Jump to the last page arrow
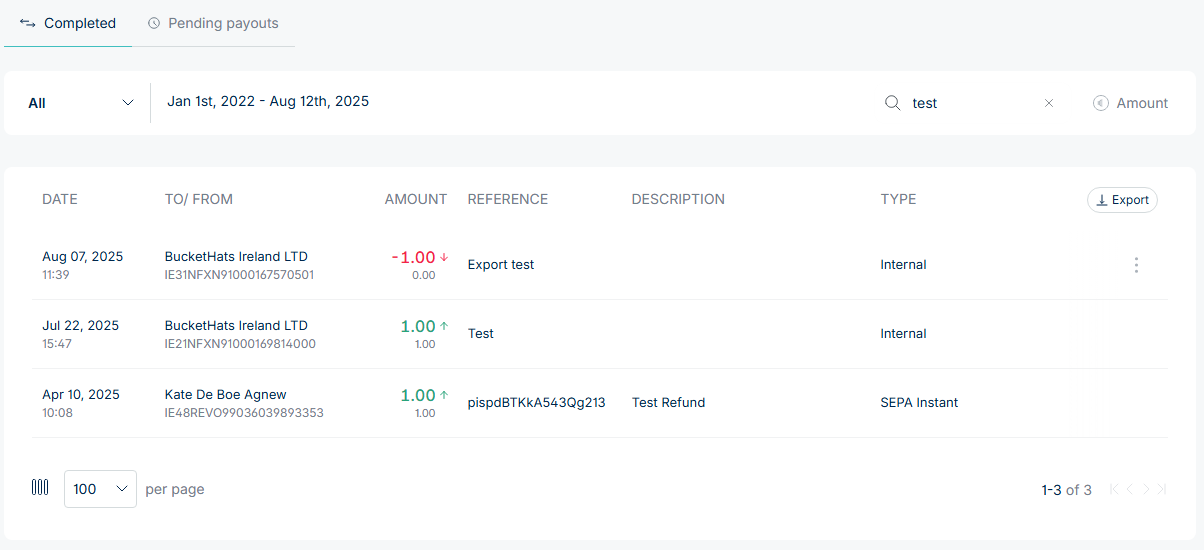1204x550 pixels. [1161, 489]
